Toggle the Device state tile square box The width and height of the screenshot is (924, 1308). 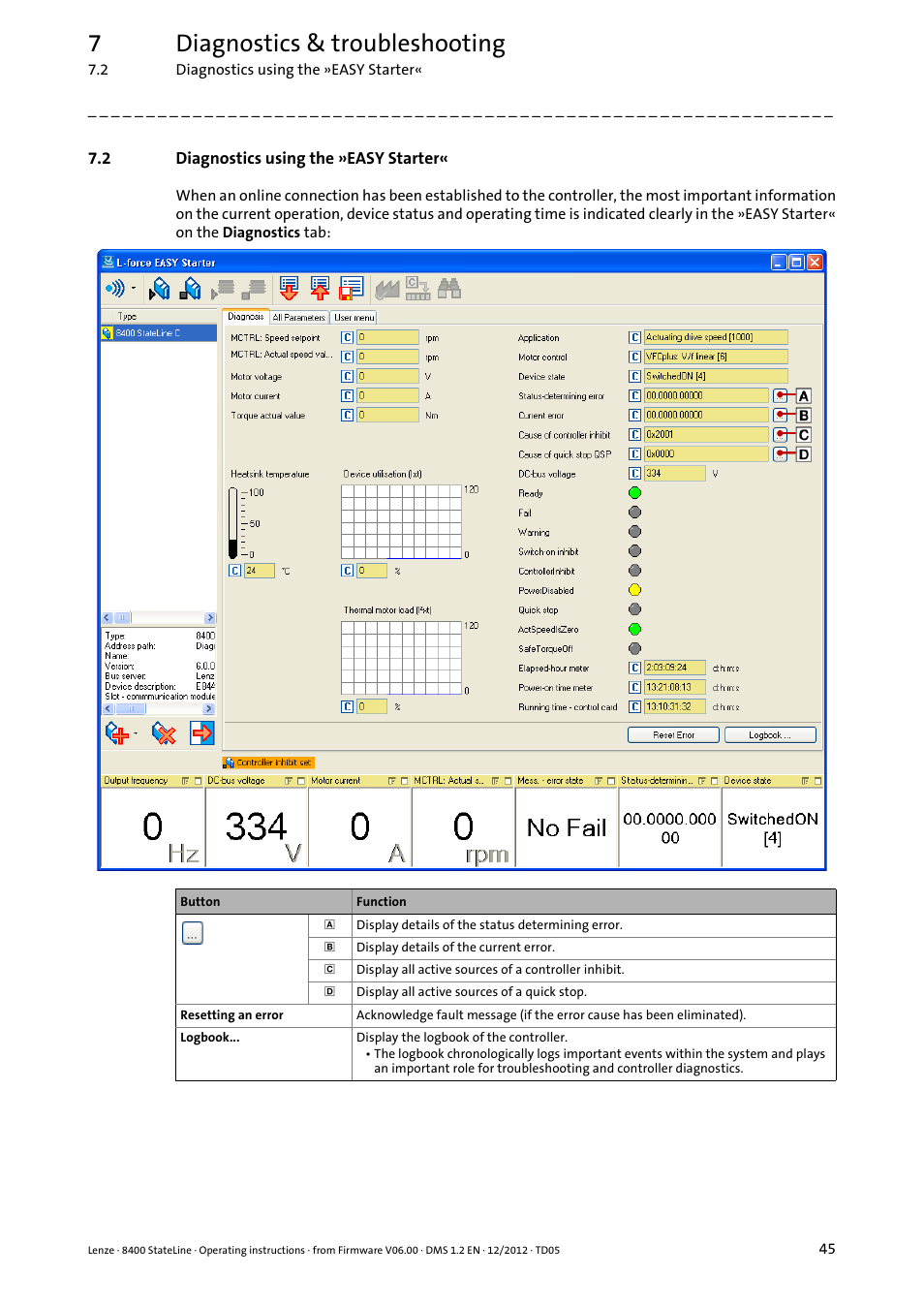817,781
